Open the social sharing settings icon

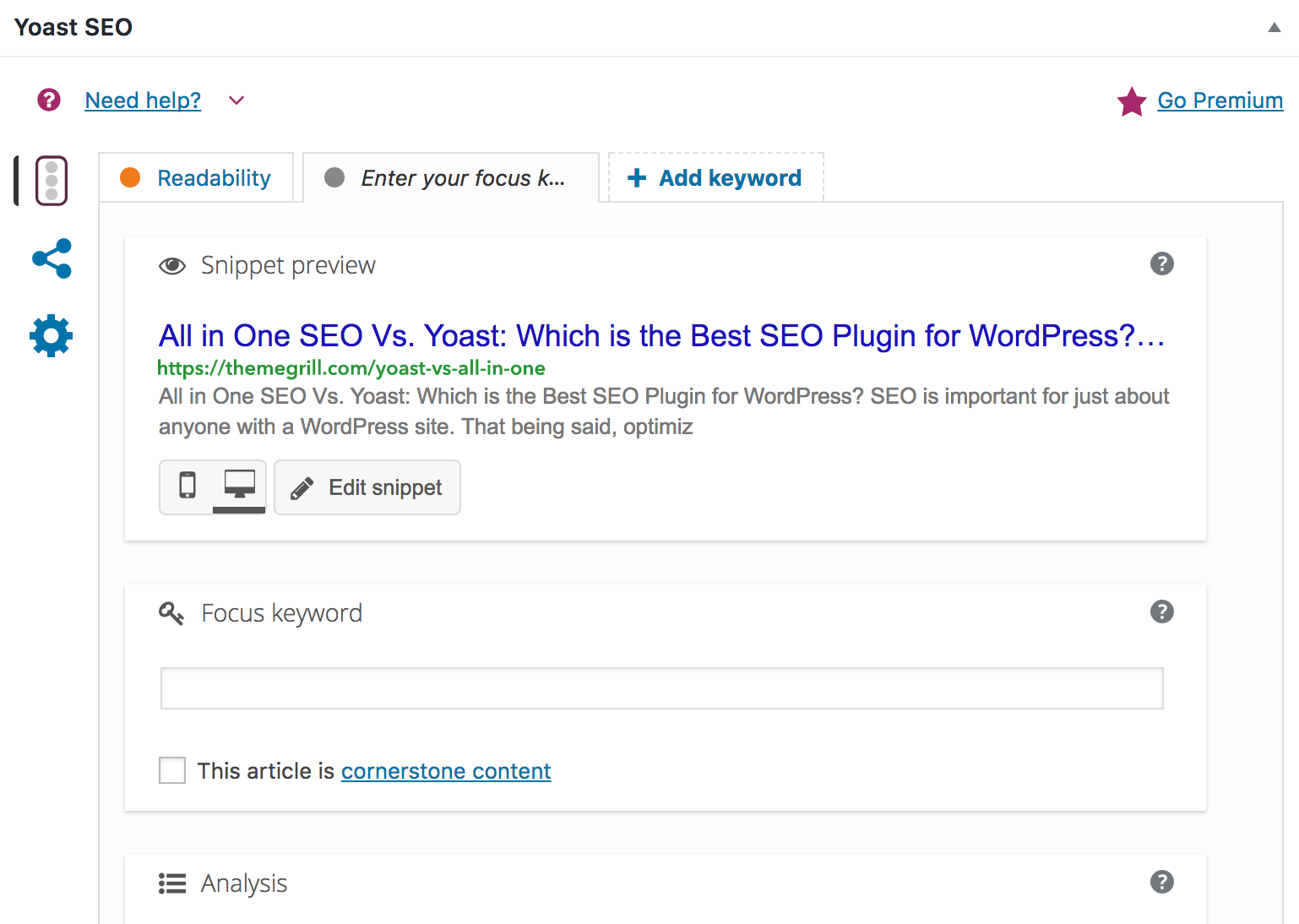click(x=52, y=258)
